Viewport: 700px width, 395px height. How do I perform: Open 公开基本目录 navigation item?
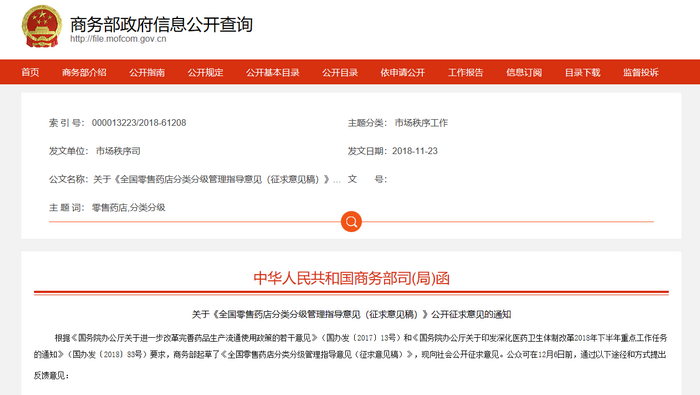coord(273,72)
